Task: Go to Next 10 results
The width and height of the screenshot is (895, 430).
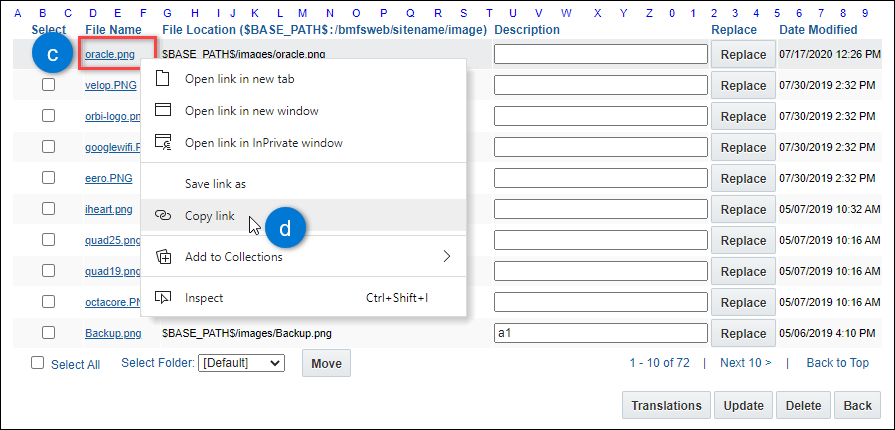Action: pyautogui.click(x=745, y=363)
